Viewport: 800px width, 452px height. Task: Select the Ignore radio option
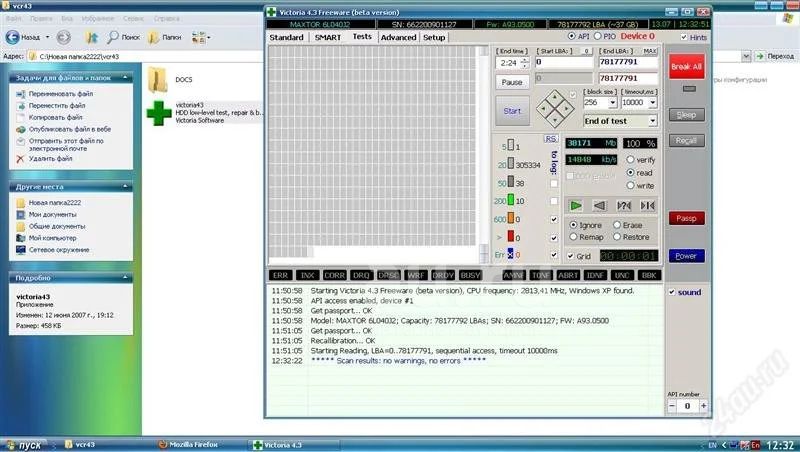(573, 225)
